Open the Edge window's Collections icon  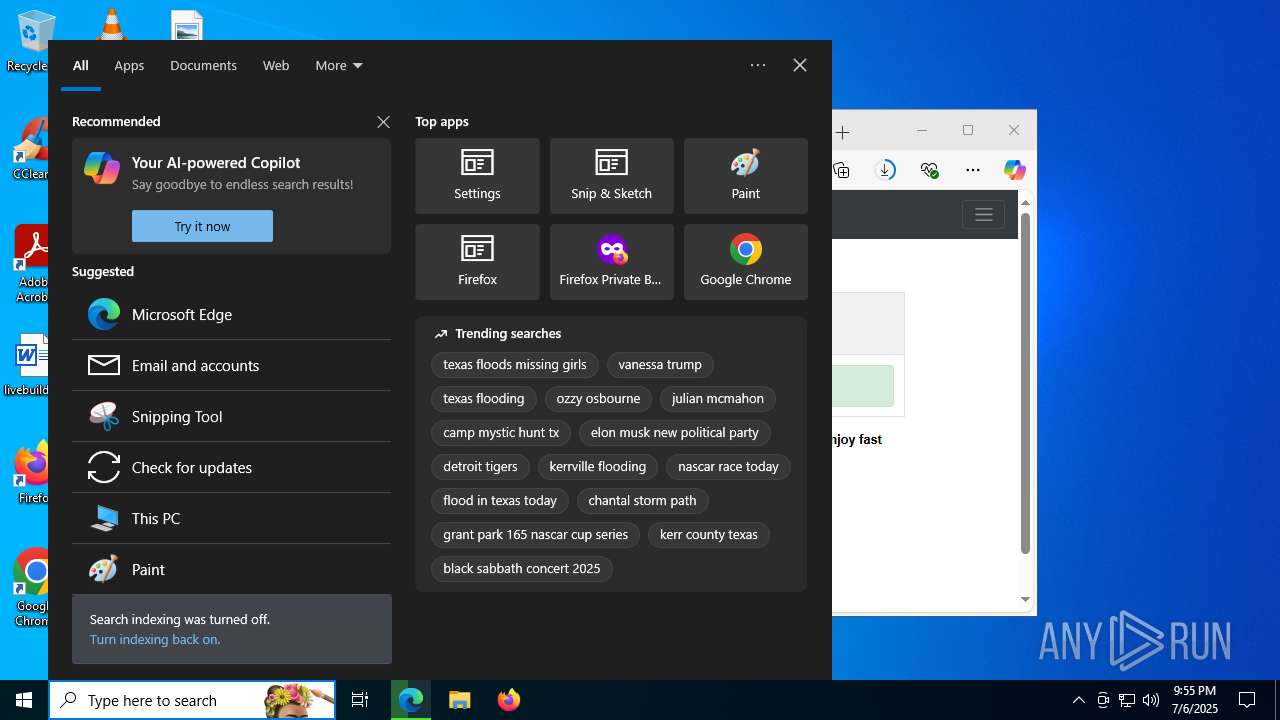point(842,170)
